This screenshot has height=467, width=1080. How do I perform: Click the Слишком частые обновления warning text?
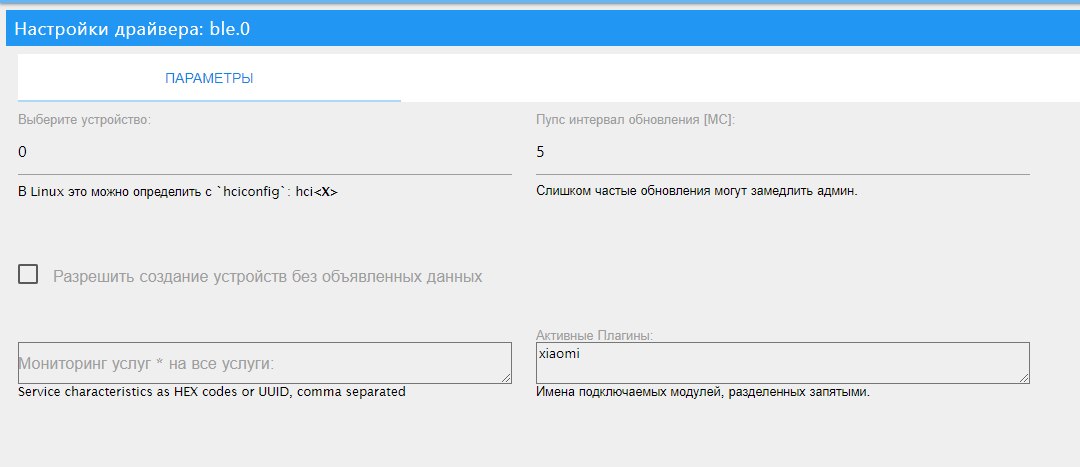(x=696, y=191)
